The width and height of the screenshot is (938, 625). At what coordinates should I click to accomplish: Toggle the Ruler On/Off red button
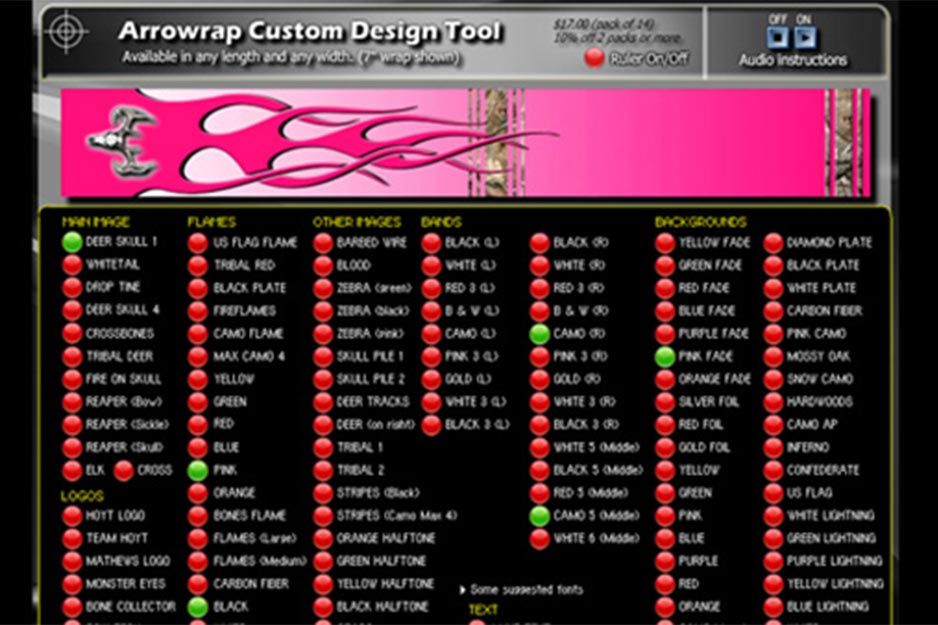594,58
